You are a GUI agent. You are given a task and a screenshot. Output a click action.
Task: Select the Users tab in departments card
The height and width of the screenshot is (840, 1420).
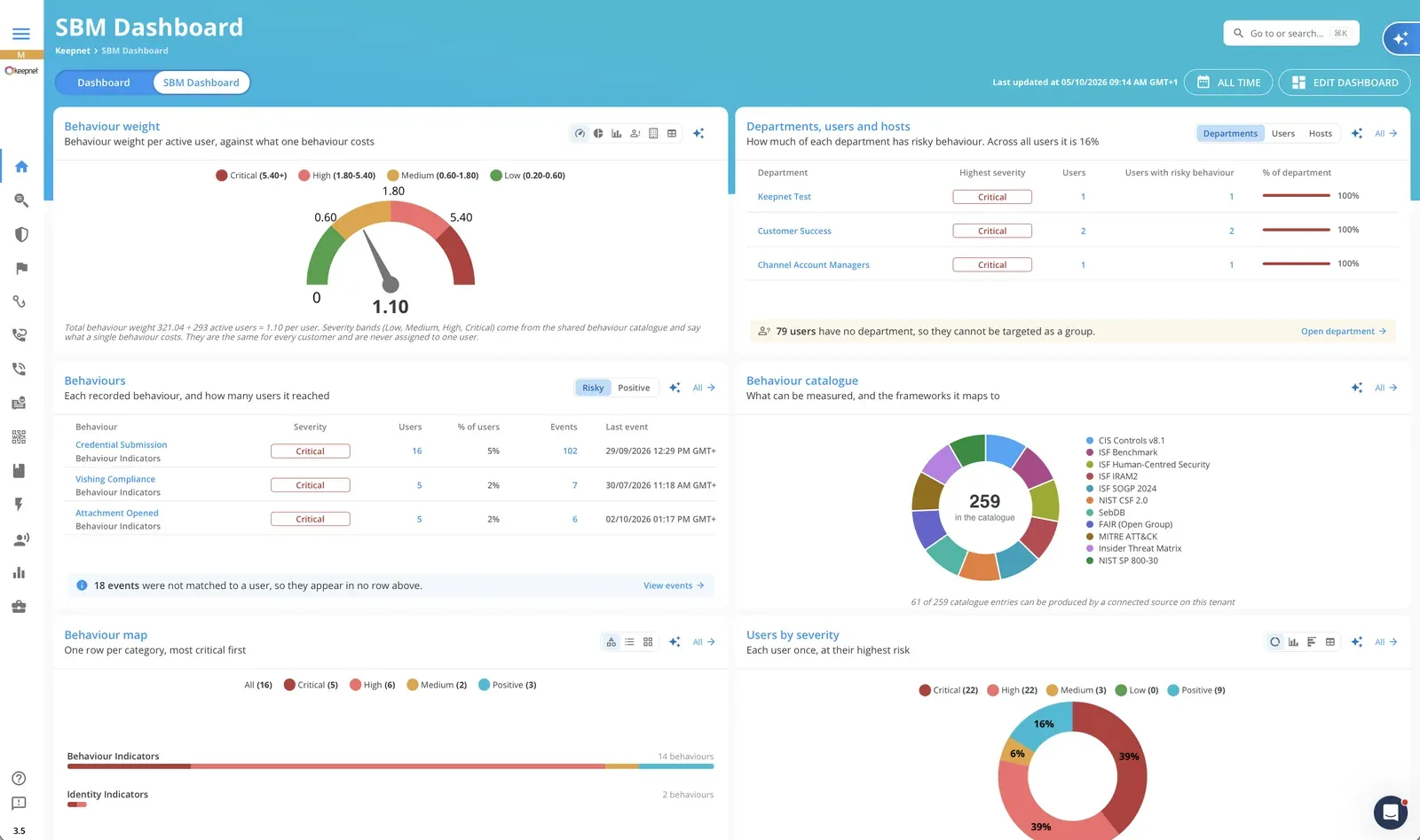tap(1282, 133)
